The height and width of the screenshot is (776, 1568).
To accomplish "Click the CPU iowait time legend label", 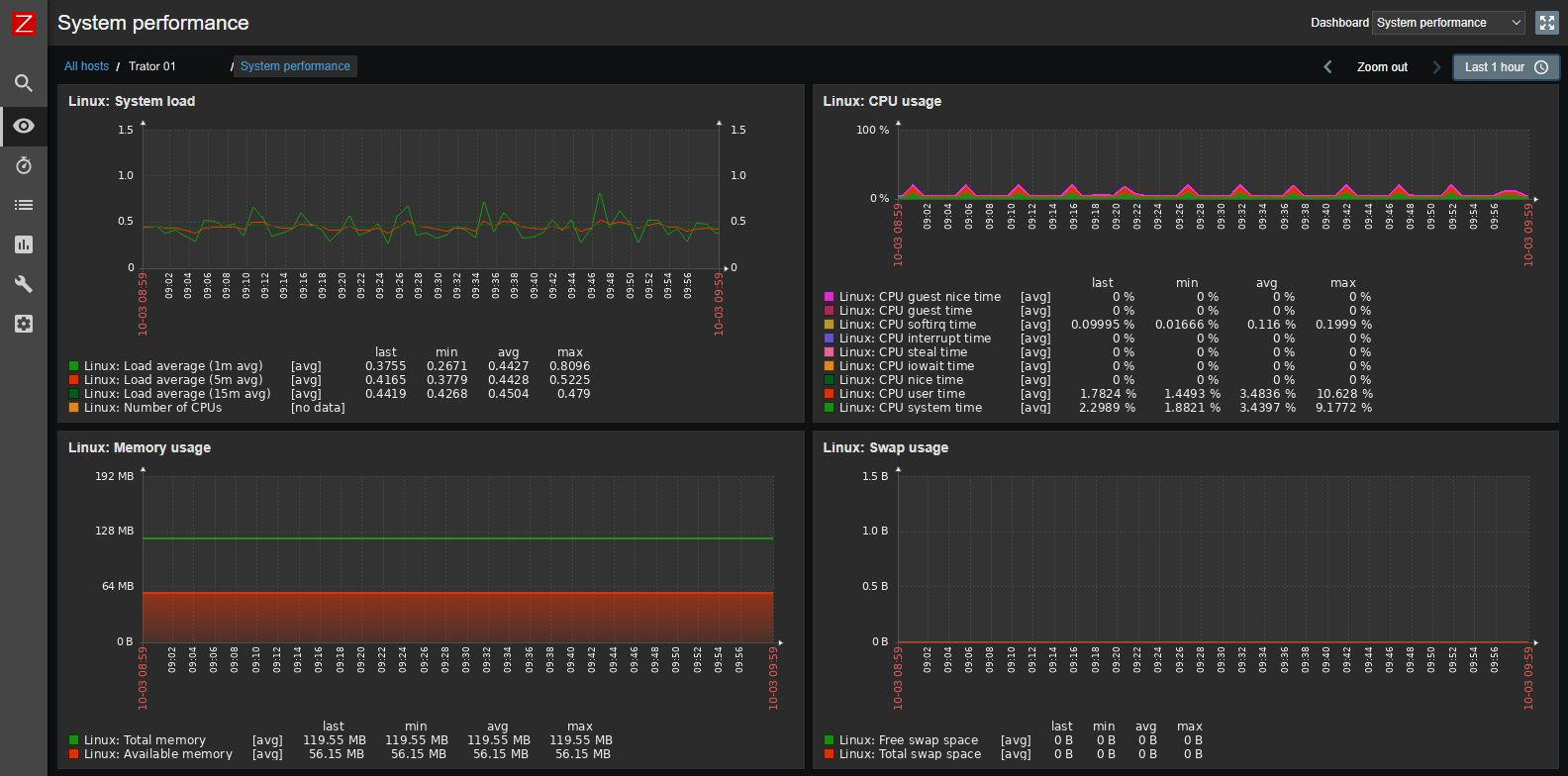I will tap(907, 366).
